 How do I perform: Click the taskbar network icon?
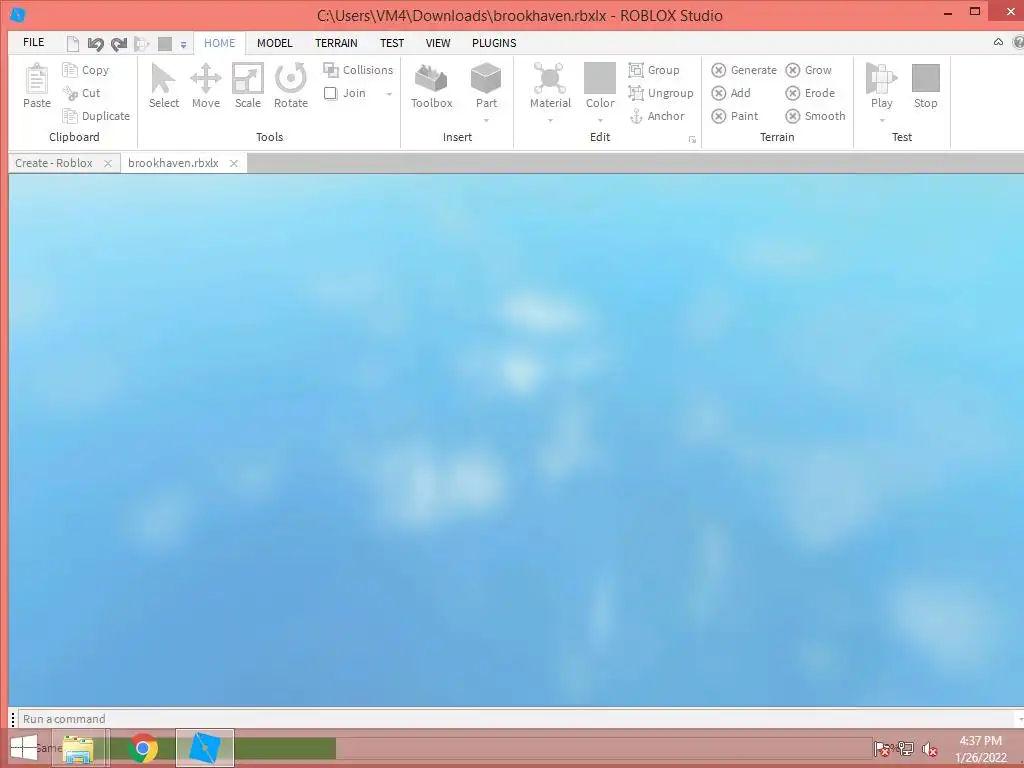(905, 749)
